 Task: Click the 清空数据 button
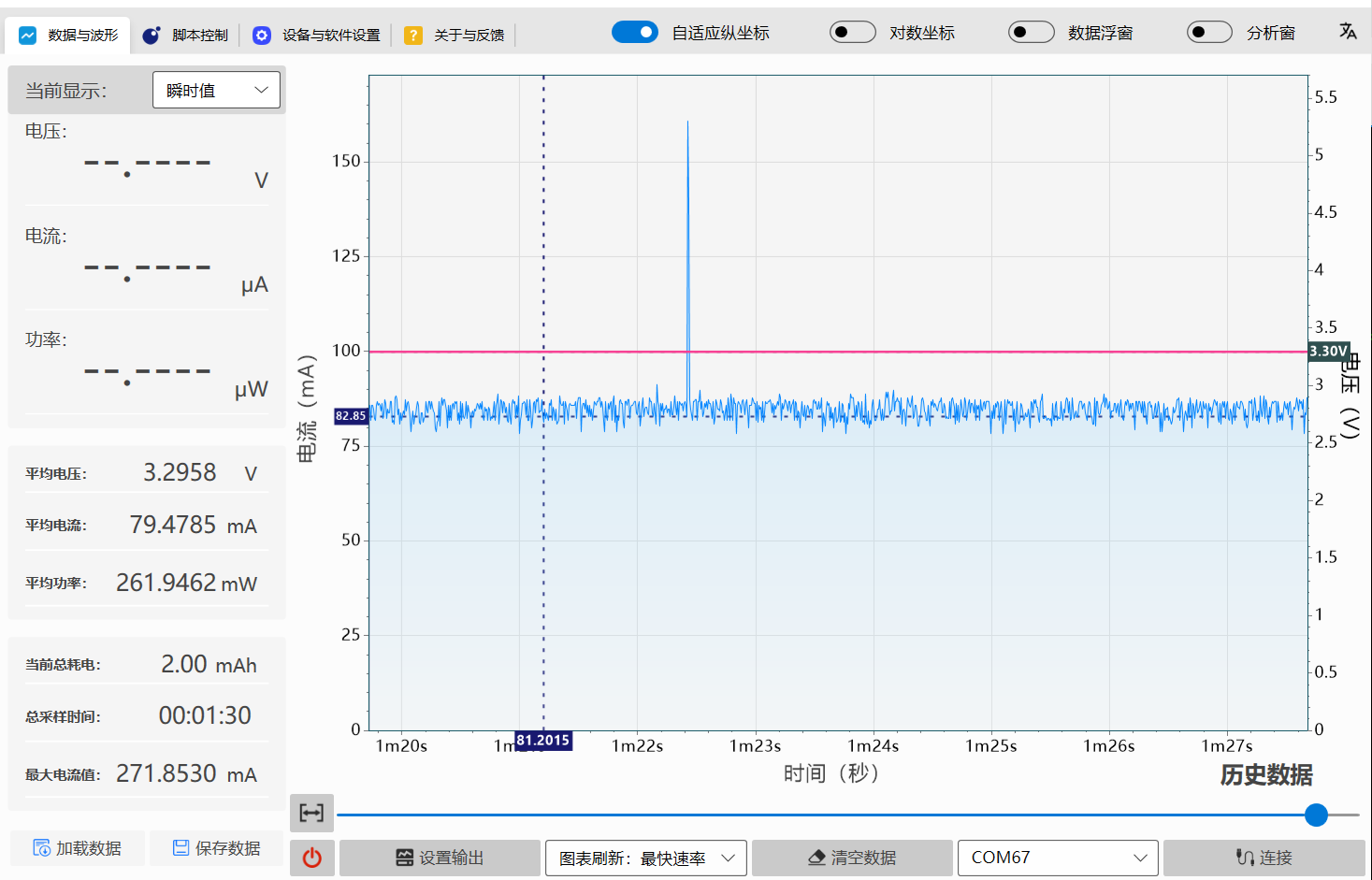pyautogui.click(x=852, y=858)
